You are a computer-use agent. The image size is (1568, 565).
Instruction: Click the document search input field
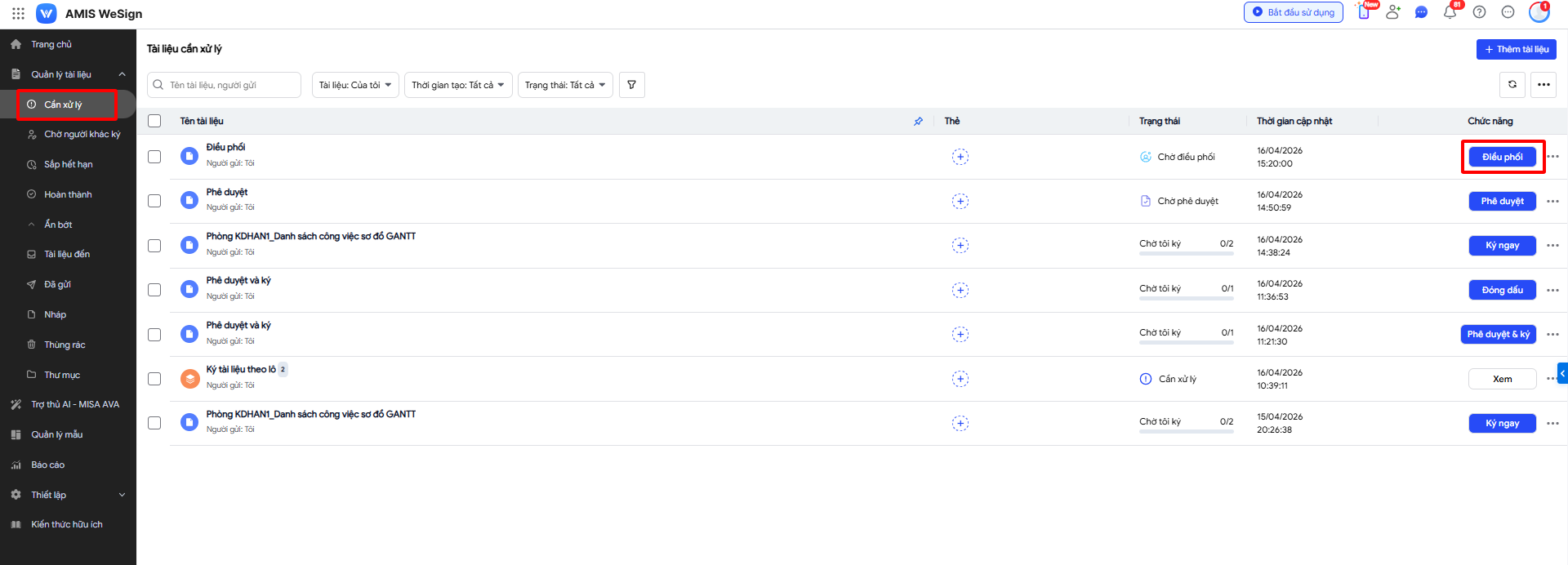(x=231, y=85)
